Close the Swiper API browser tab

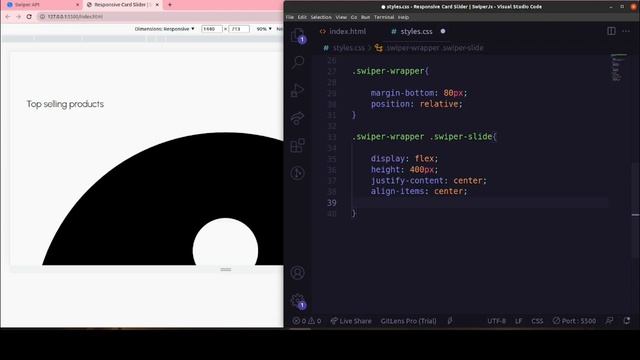[x=78, y=5]
